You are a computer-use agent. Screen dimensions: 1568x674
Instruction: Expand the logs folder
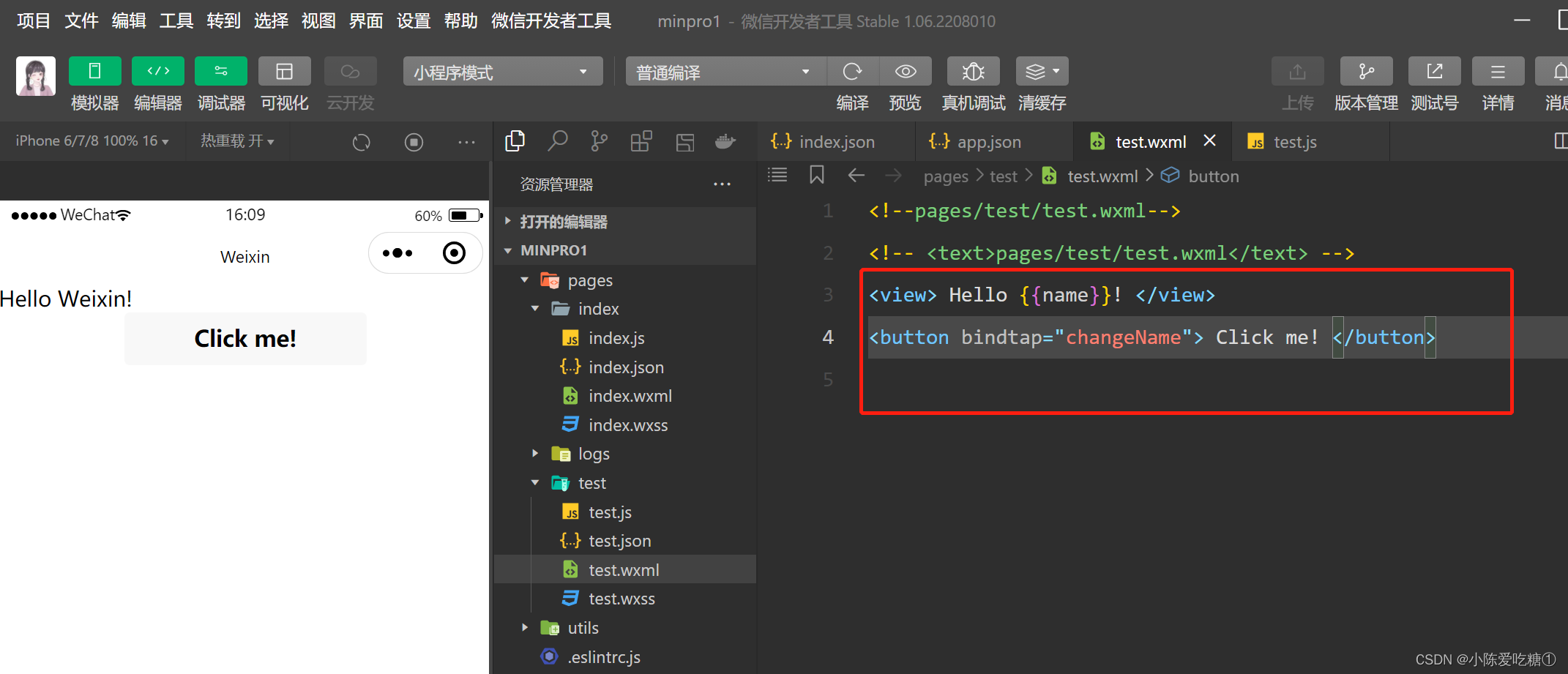625,454
